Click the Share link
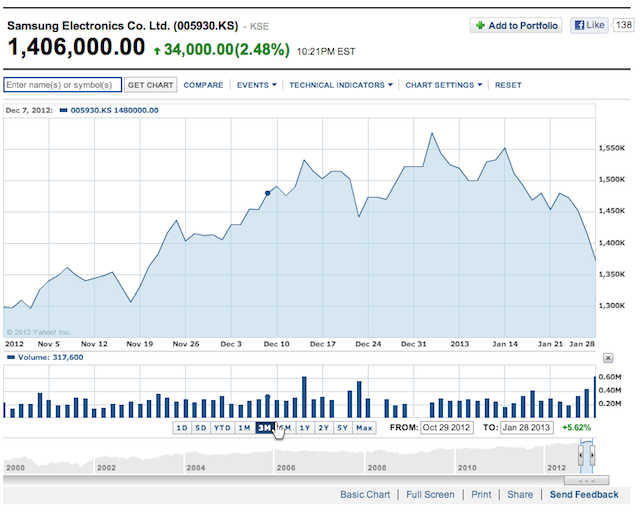 520,494
